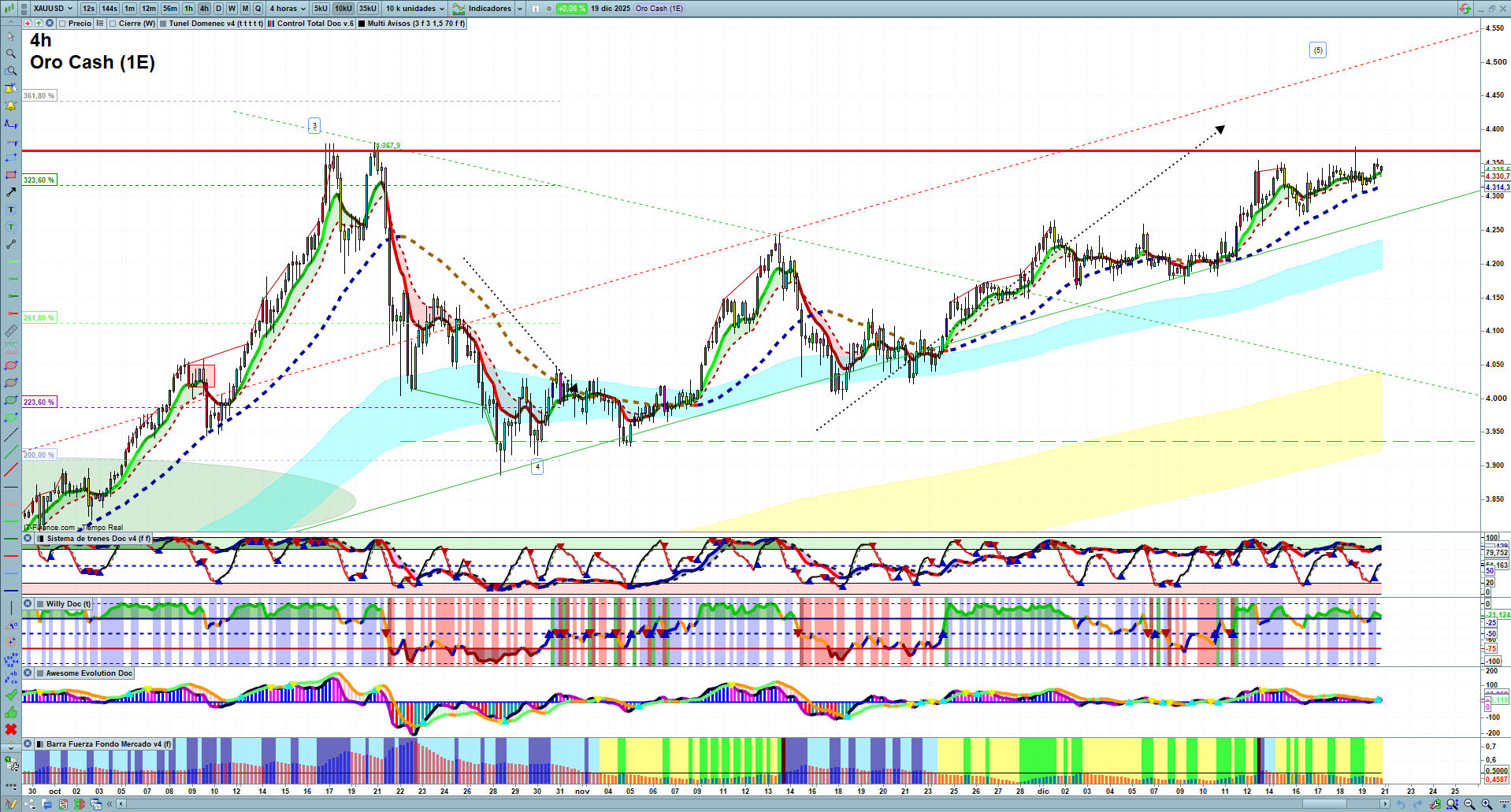Select the arrow cursor tool
The height and width of the screenshot is (812, 1511).
click(11, 36)
